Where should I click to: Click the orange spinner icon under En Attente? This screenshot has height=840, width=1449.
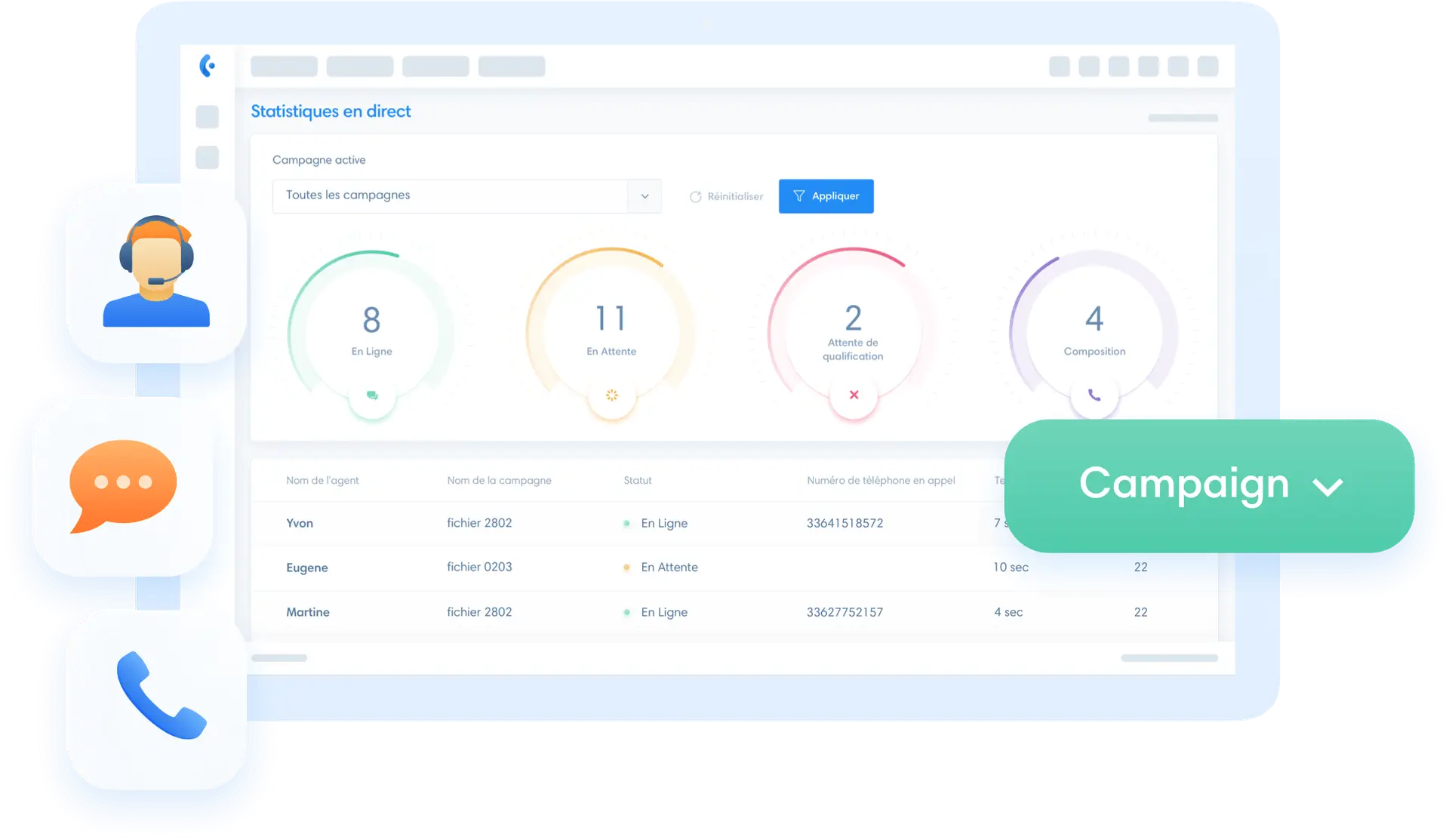coord(611,395)
